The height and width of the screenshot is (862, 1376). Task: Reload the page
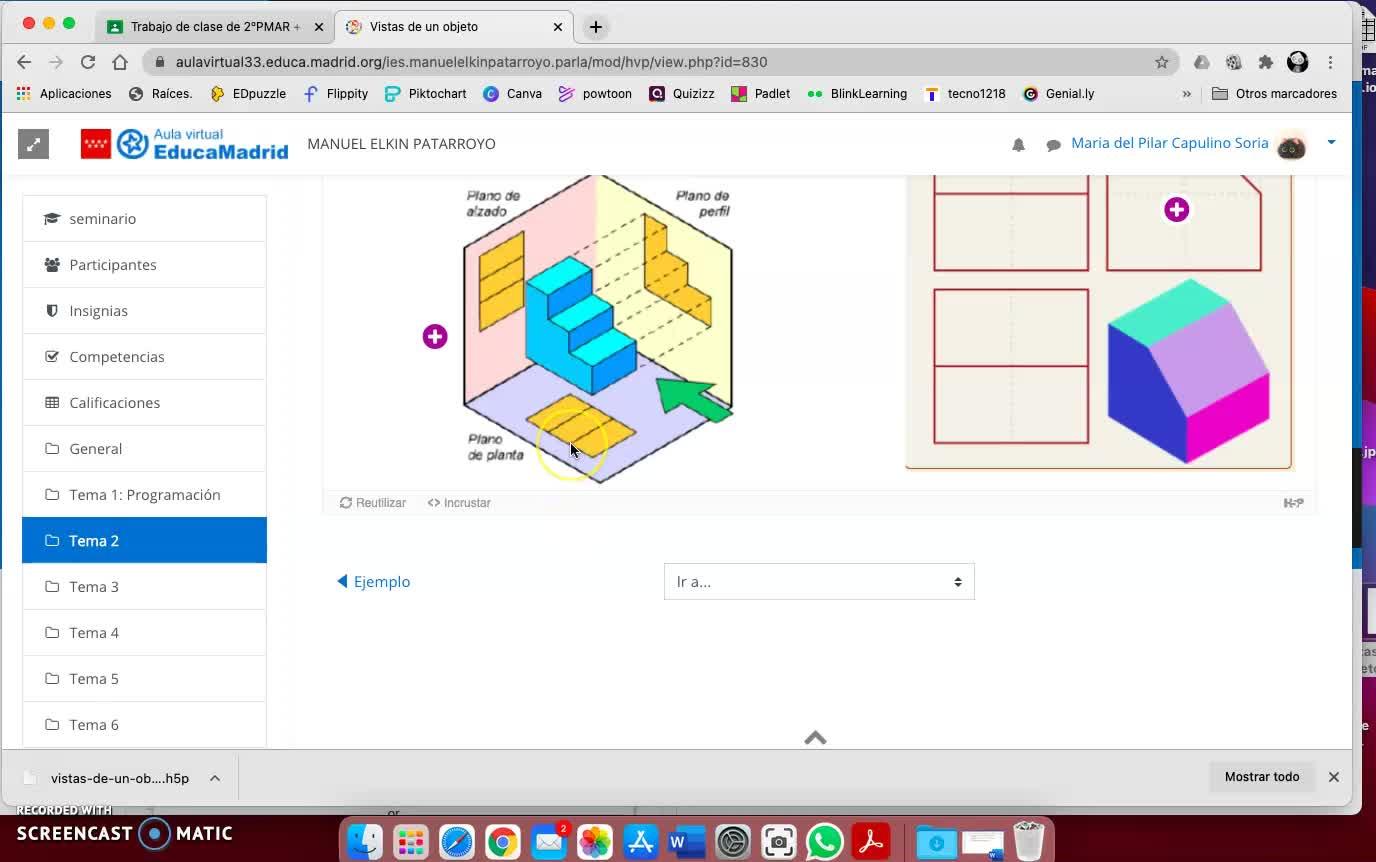88,62
